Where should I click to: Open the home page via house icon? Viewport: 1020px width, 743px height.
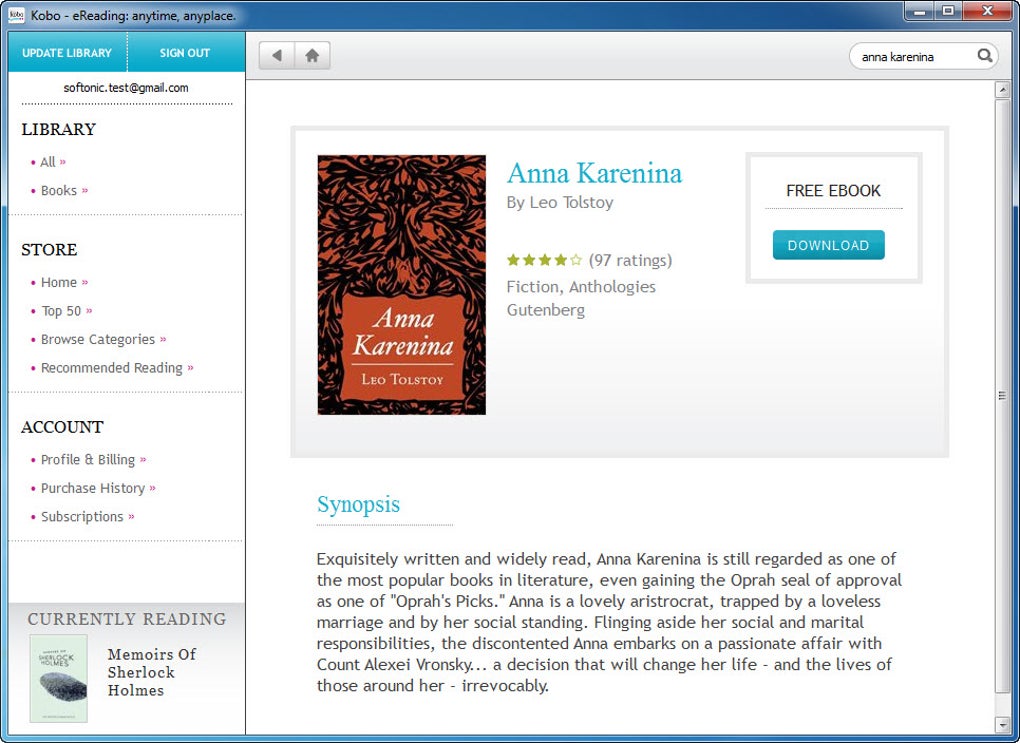[312, 55]
